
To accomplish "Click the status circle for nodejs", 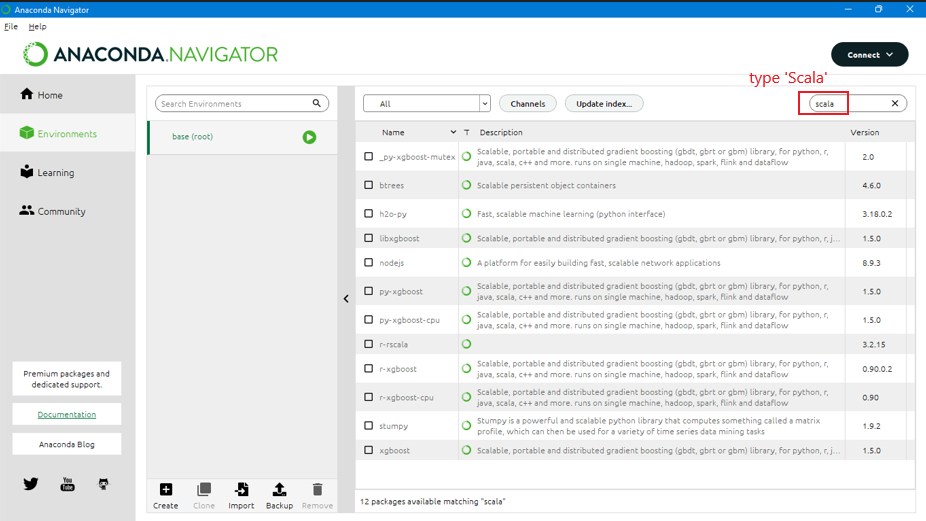I will [467, 262].
